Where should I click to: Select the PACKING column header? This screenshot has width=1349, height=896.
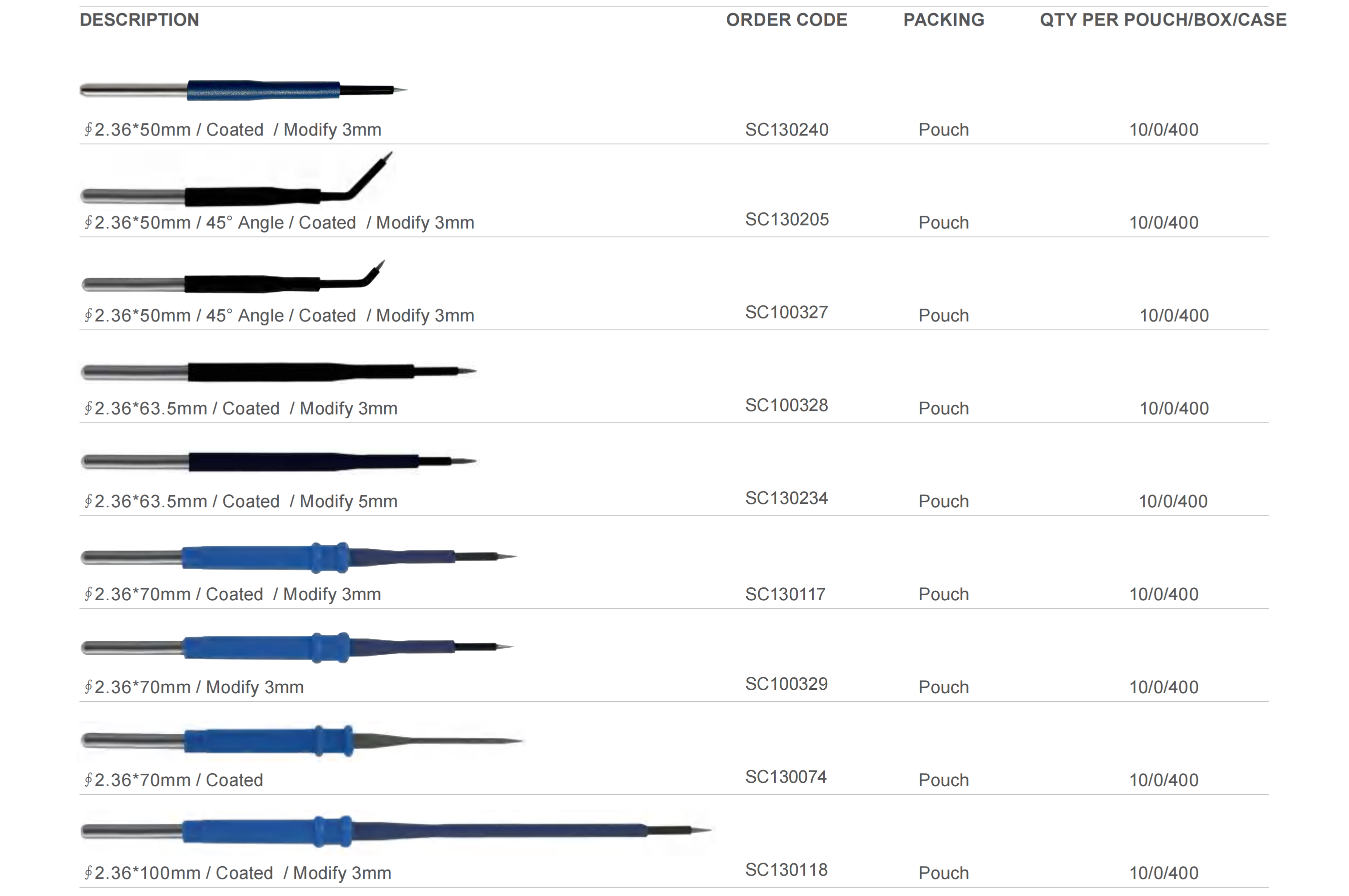(x=943, y=20)
